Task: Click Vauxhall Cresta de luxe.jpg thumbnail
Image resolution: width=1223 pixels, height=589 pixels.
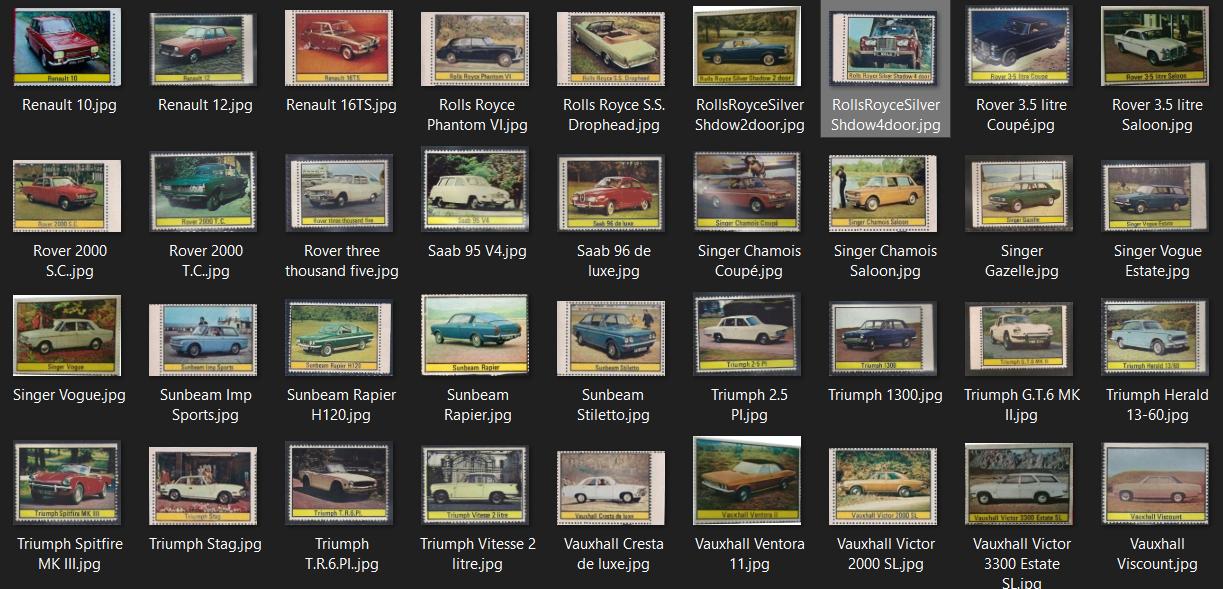Action: pyautogui.click(x=611, y=488)
